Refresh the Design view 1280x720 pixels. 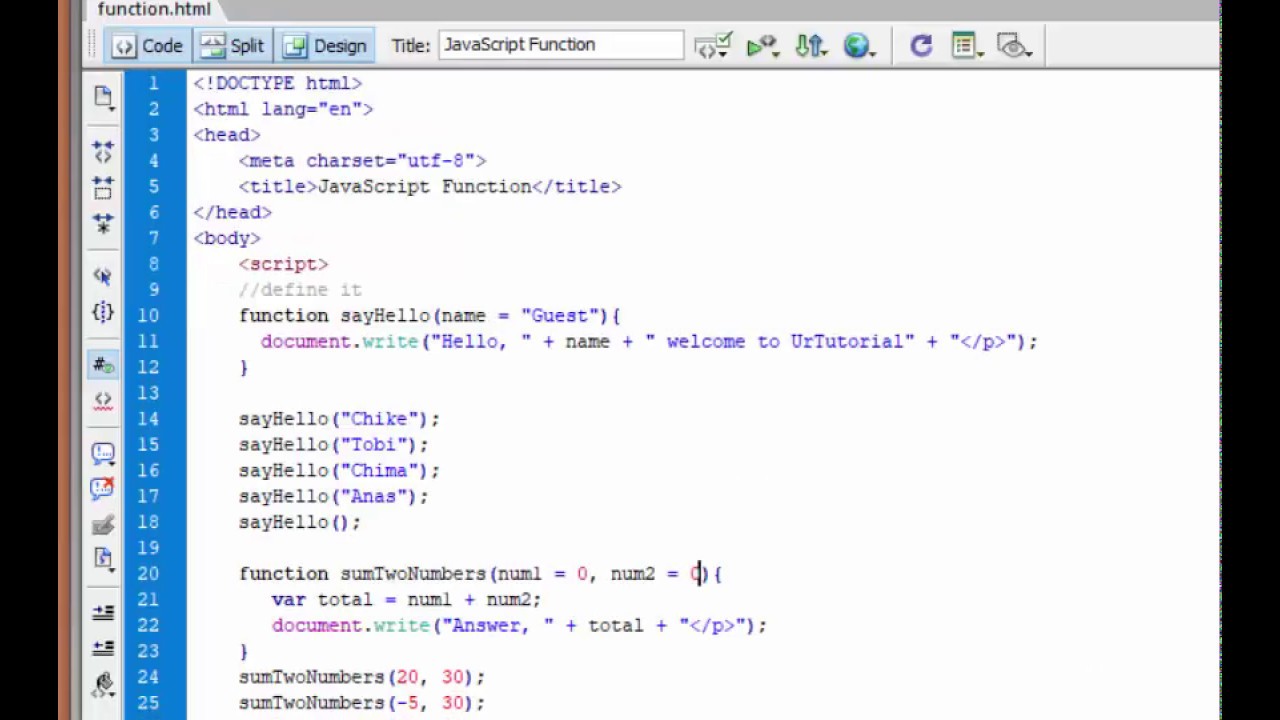(x=921, y=46)
